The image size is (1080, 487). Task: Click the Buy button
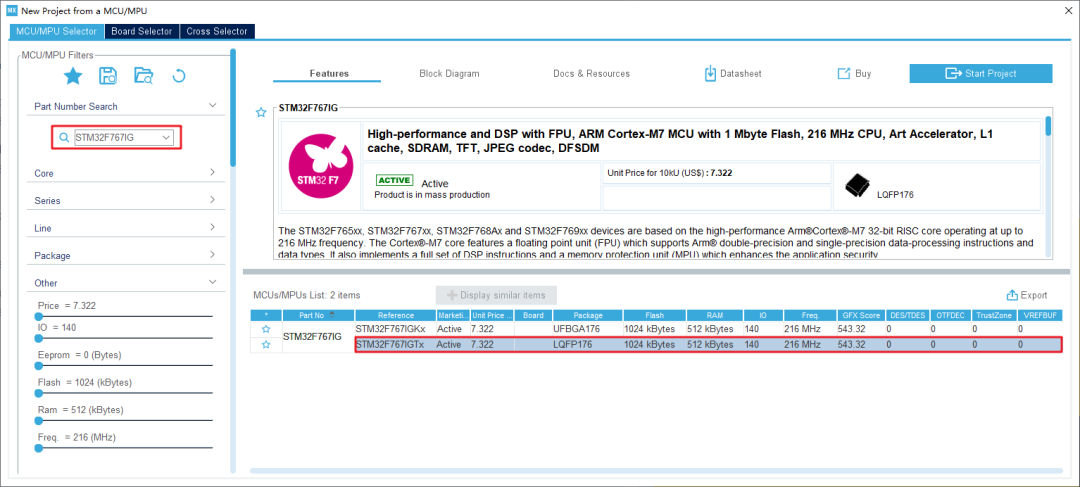click(854, 74)
